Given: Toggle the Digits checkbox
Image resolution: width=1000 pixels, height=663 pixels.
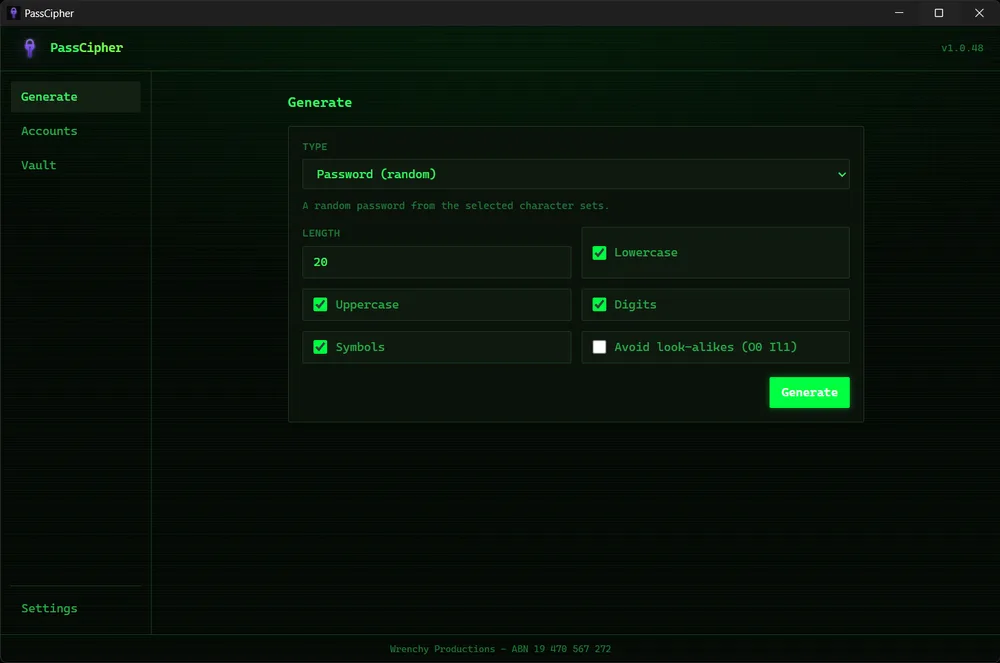Looking at the screenshot, I should [x=599, y=305].
